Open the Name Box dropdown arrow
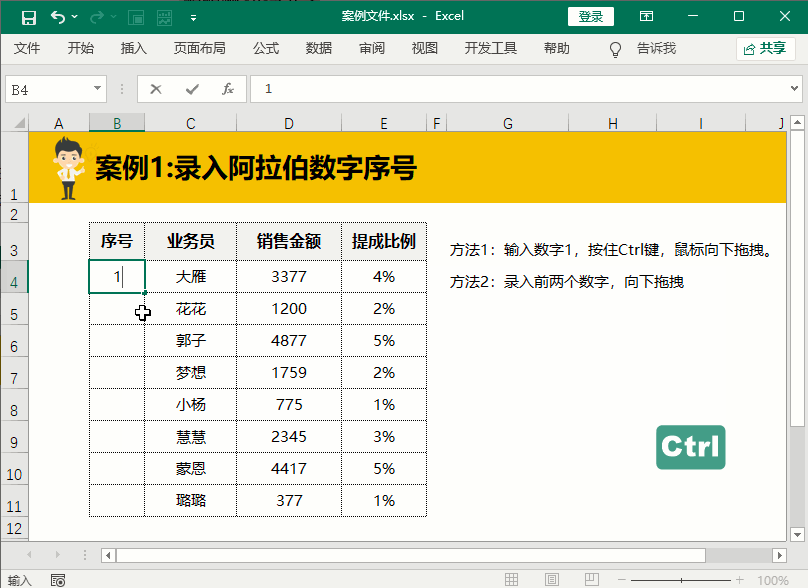This screenshot has height=588, width=808. [x=95, y=88]
